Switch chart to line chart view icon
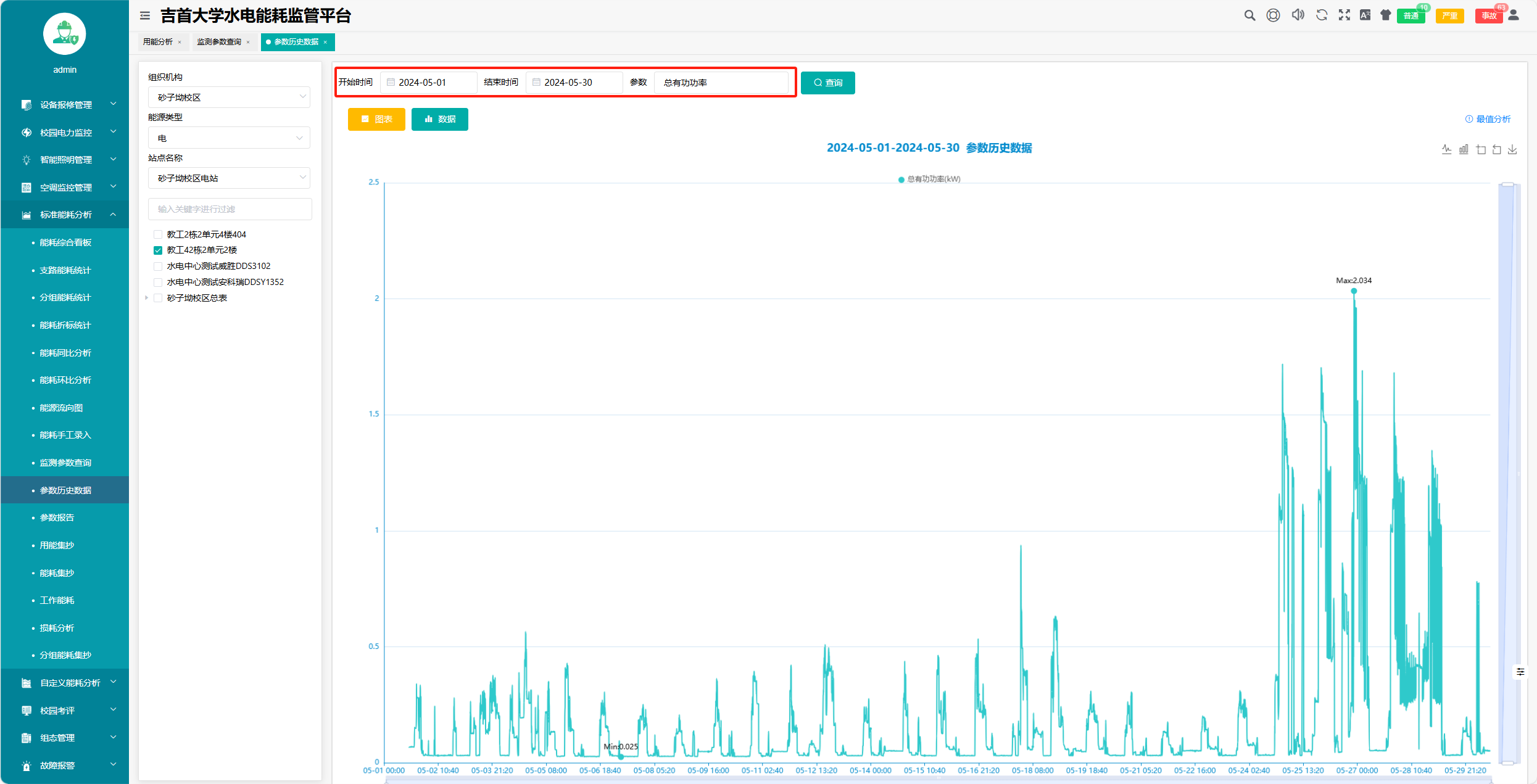 tap(1446, 149)
